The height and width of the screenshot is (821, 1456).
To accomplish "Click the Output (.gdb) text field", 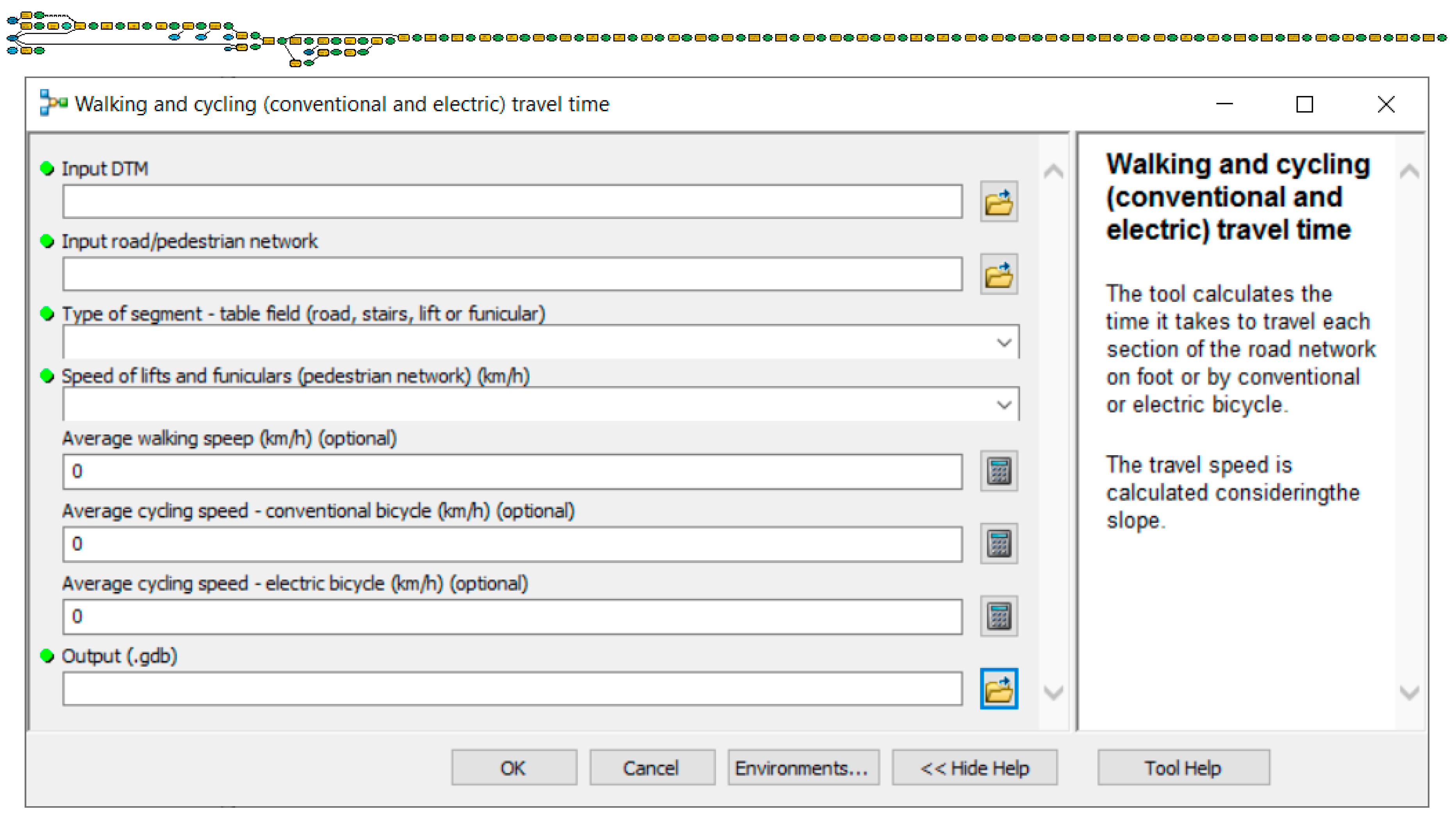I will coord(512,689).
